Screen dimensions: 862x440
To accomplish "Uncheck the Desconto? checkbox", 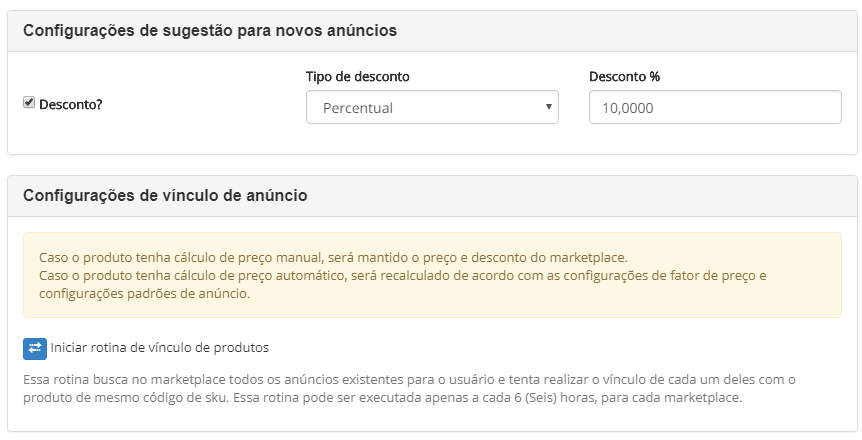I will pyautogui.click(x=29, y=103).
